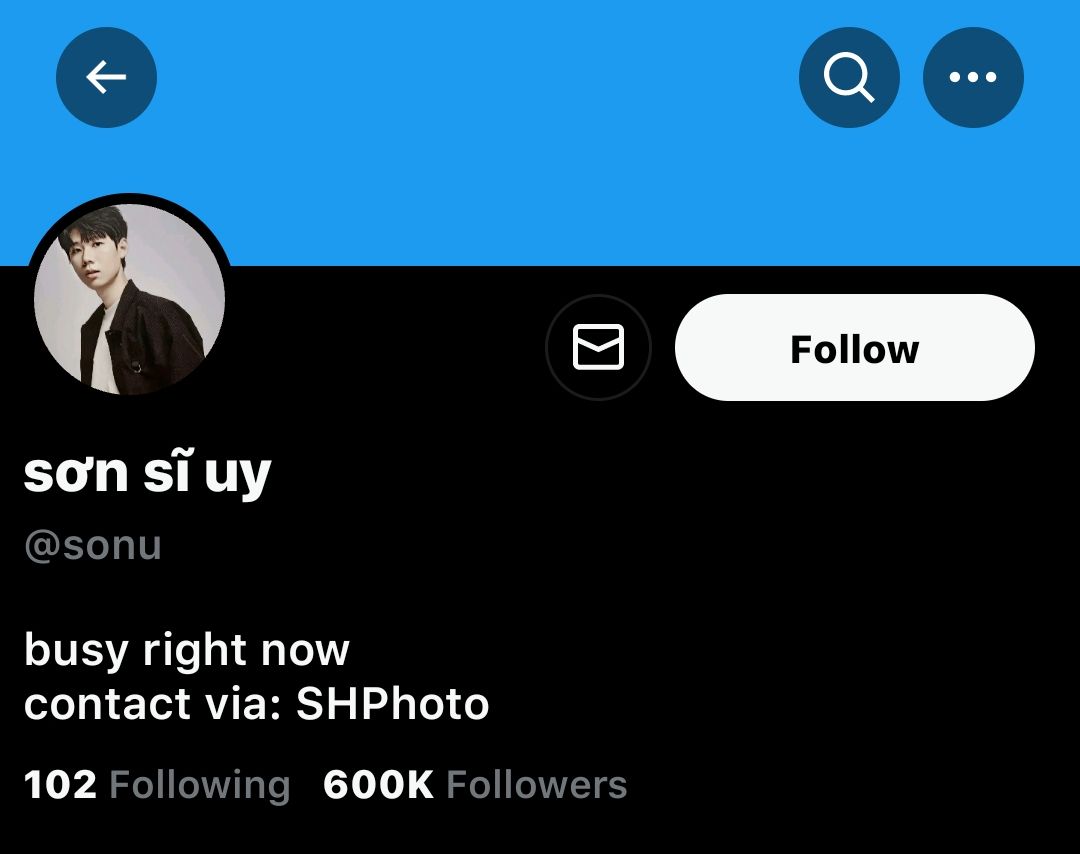Image resolution: width=1080 pixels, height=854 pixels.
Task: Send a direct message to sơn sĩ uy
Action: click(598, 348)
